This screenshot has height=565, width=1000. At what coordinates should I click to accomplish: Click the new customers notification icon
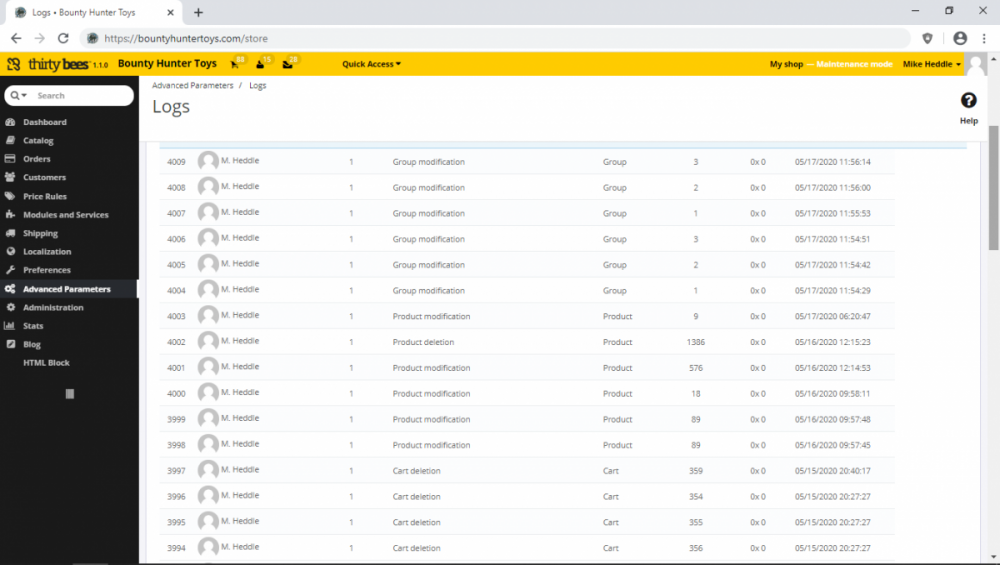pyautogui.click(x=261, y=64)
